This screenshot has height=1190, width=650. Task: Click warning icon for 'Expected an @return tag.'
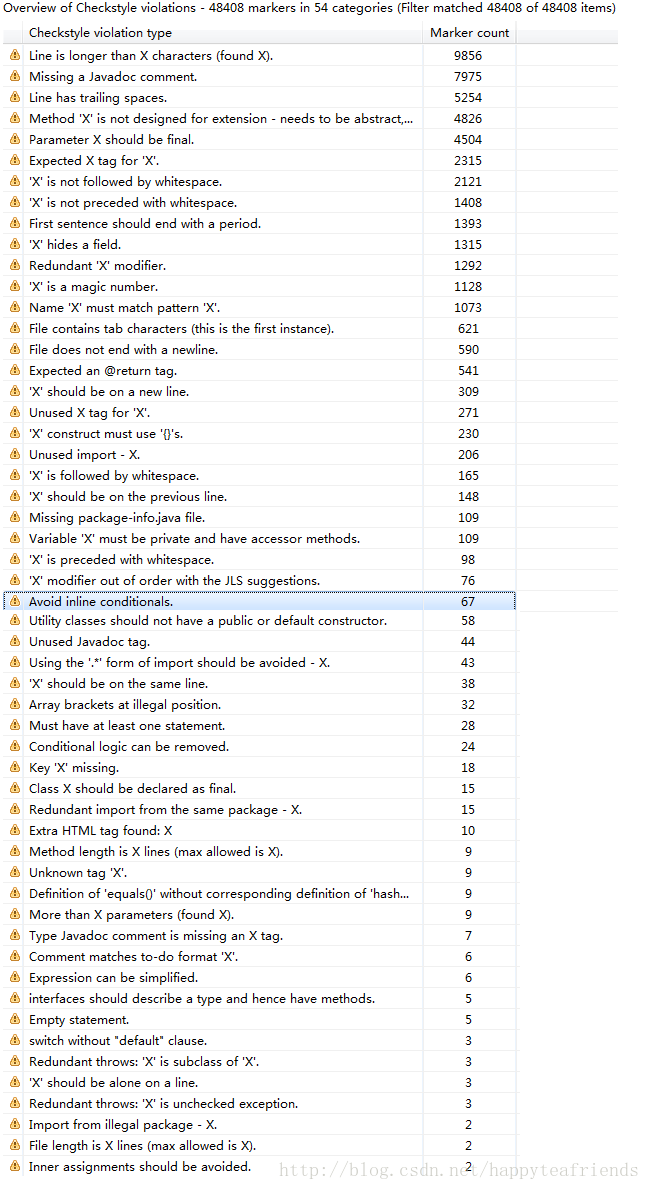(15, 370)
